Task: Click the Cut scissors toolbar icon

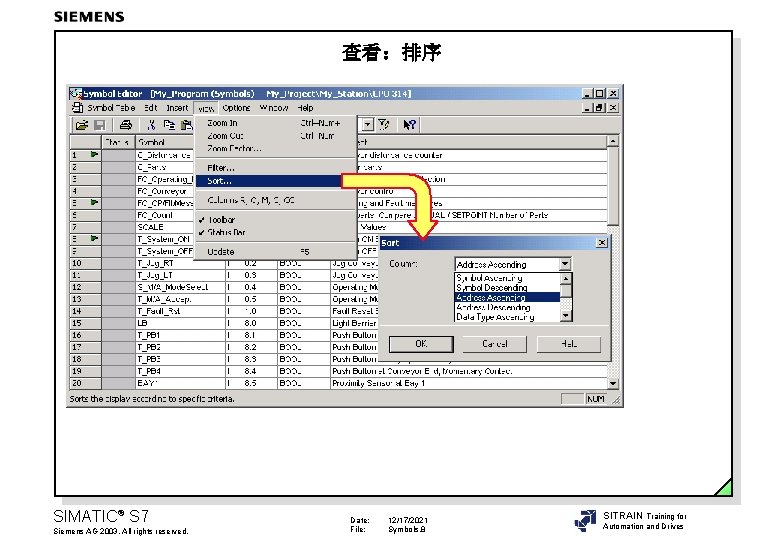Action: pos(151,125)
